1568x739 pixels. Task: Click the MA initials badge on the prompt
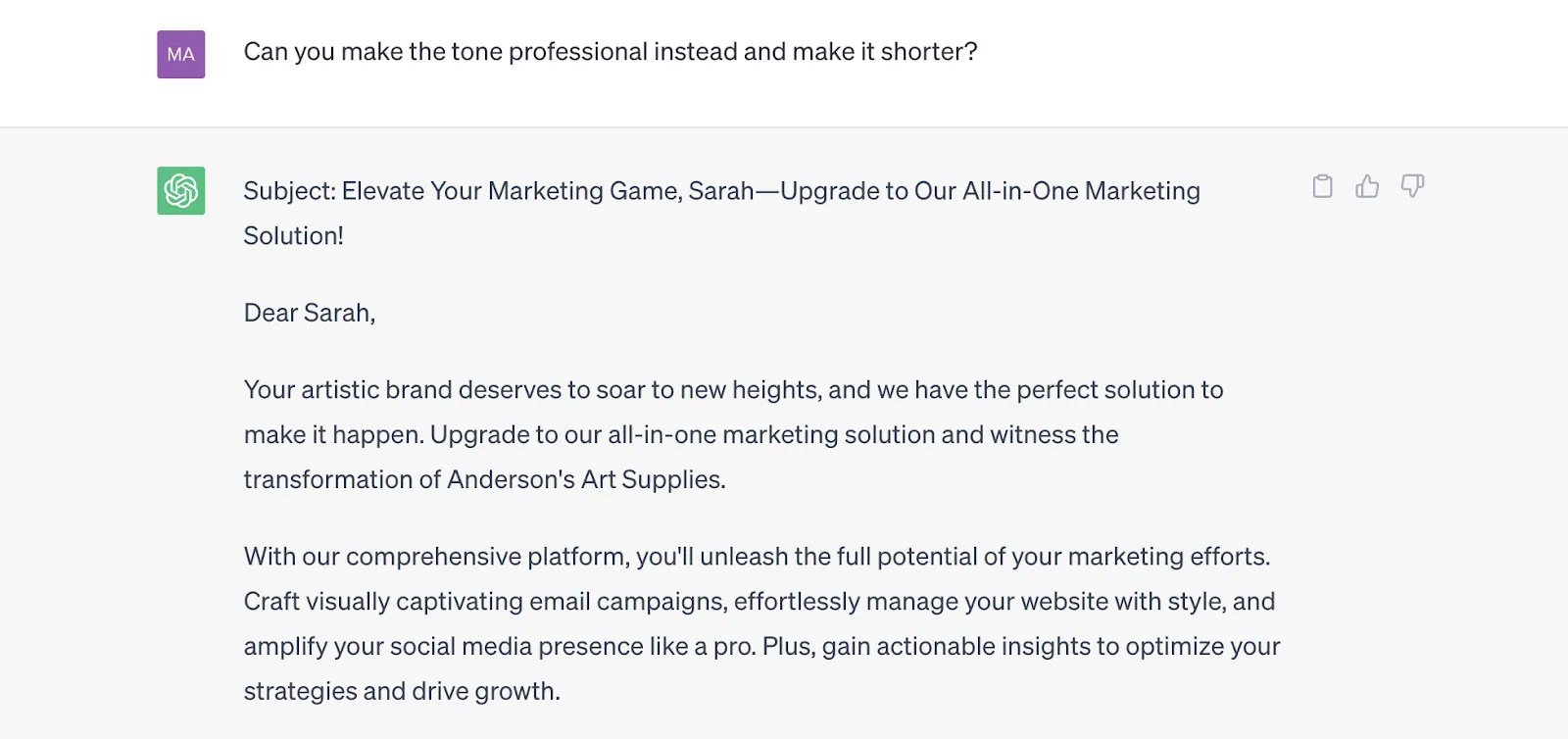pyautogui.click(x=180, y=54)
